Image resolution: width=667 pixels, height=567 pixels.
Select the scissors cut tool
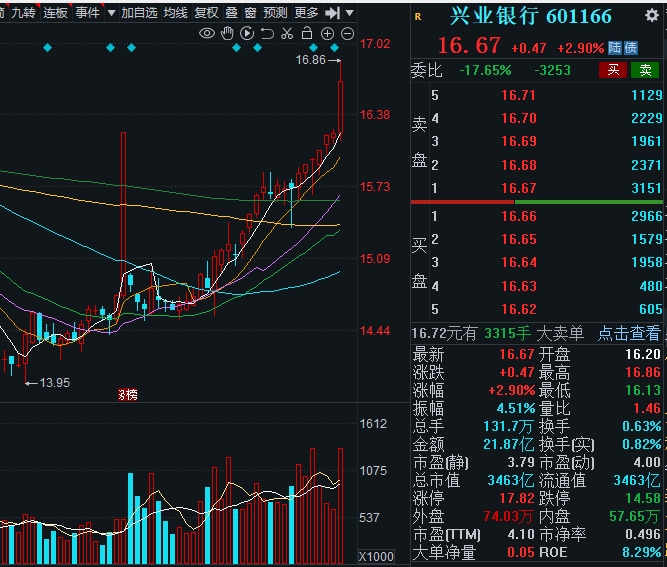pos(286,33)
